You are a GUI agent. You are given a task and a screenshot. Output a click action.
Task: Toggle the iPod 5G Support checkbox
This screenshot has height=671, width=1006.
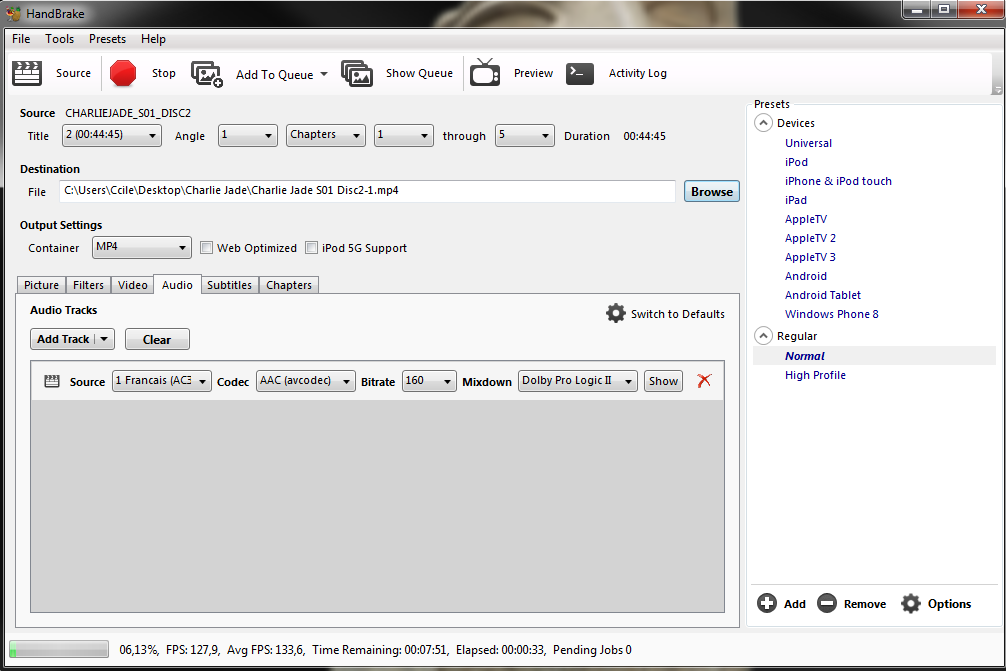click(x=312, y=248)
